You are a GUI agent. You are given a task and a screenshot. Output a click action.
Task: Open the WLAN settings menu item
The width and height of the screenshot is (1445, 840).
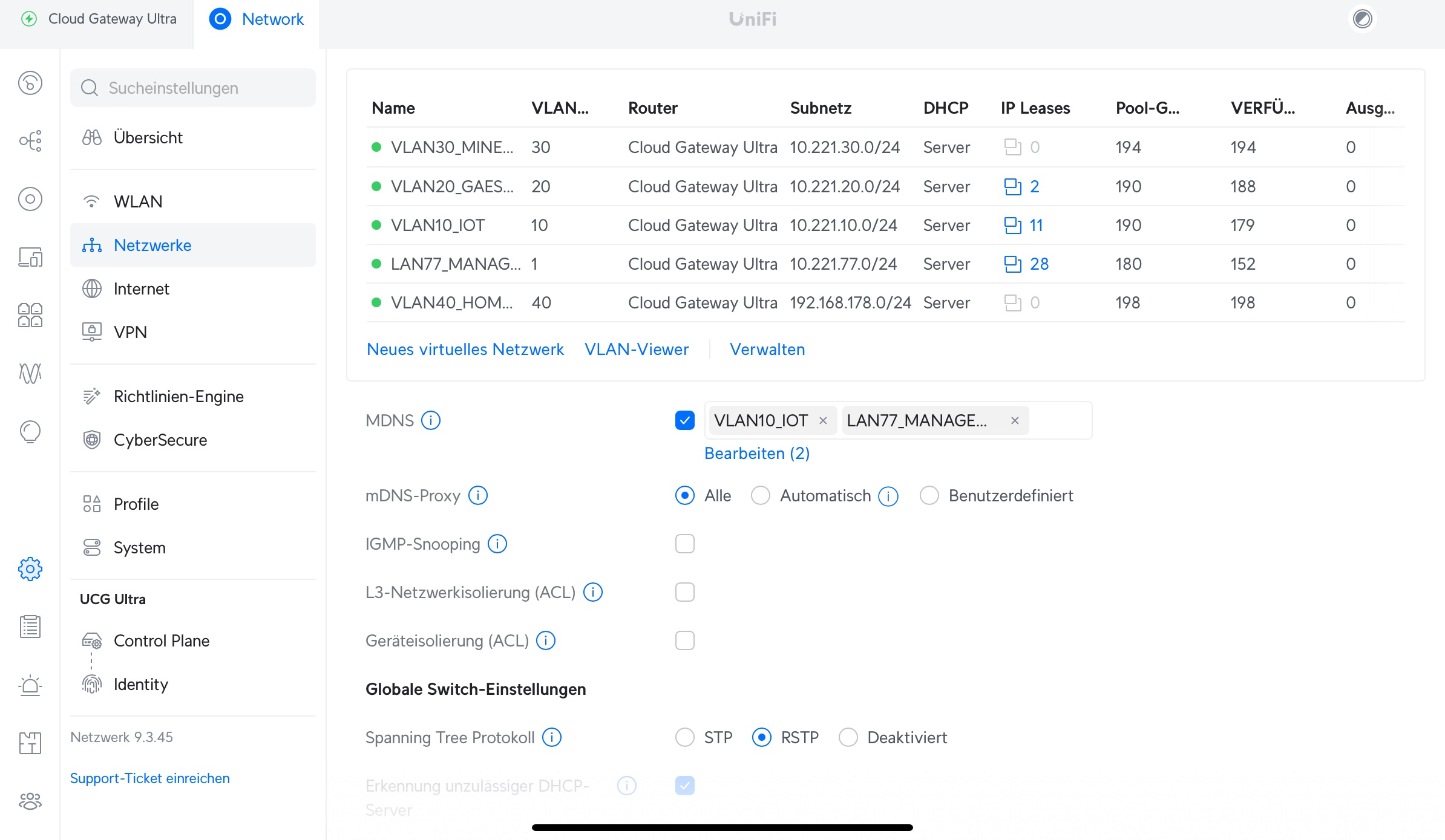click(x=138, y=201)
